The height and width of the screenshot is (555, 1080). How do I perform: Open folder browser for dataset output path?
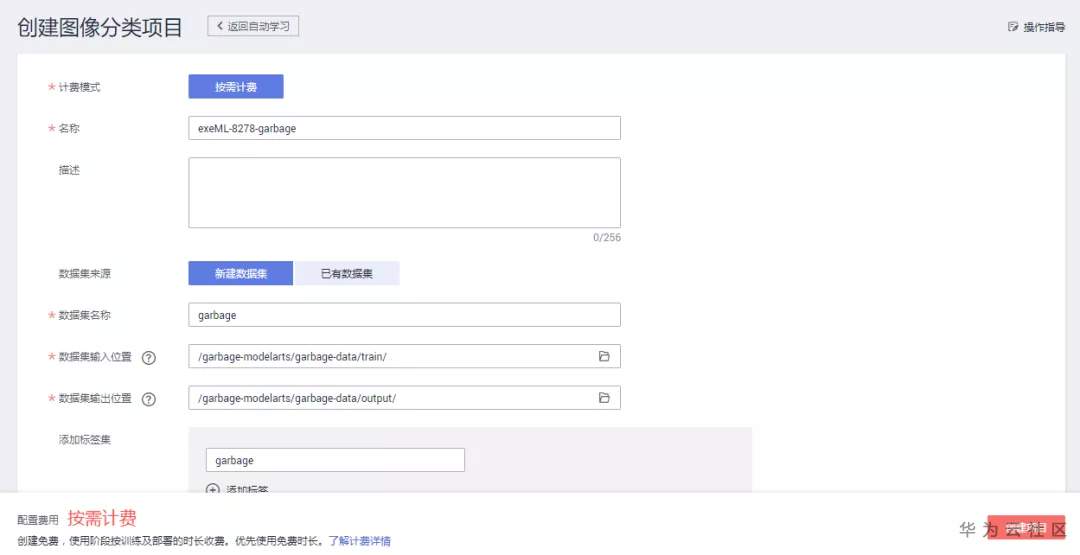click(x=604, y=398)
